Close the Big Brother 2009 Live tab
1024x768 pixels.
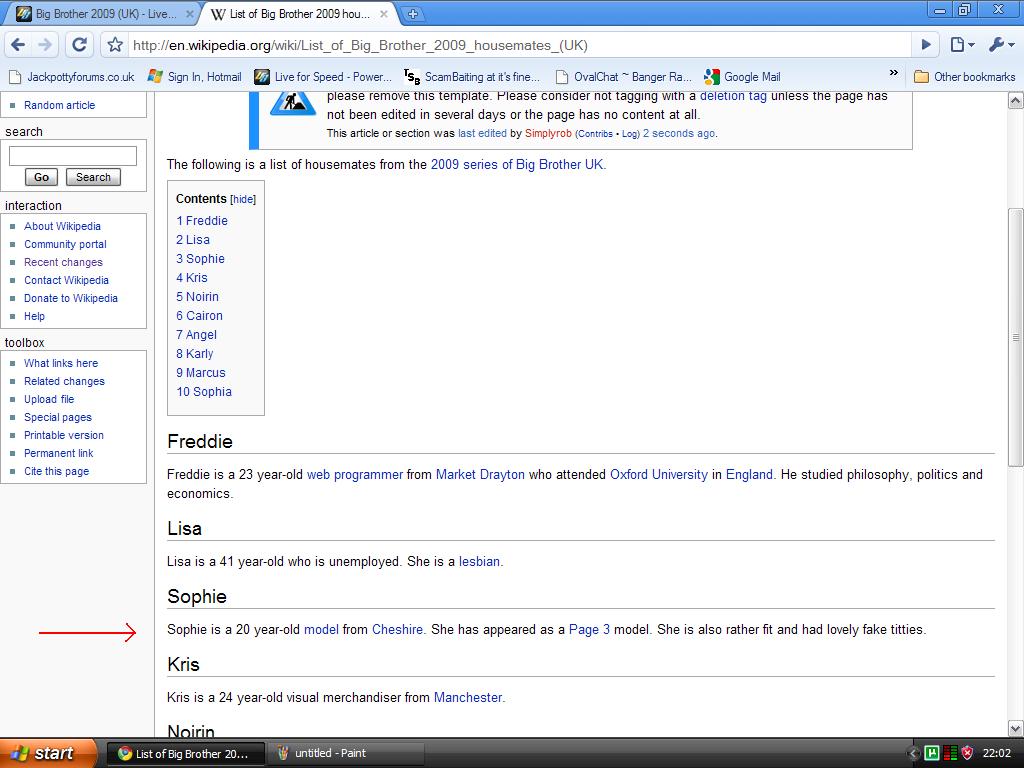[189, 14]
